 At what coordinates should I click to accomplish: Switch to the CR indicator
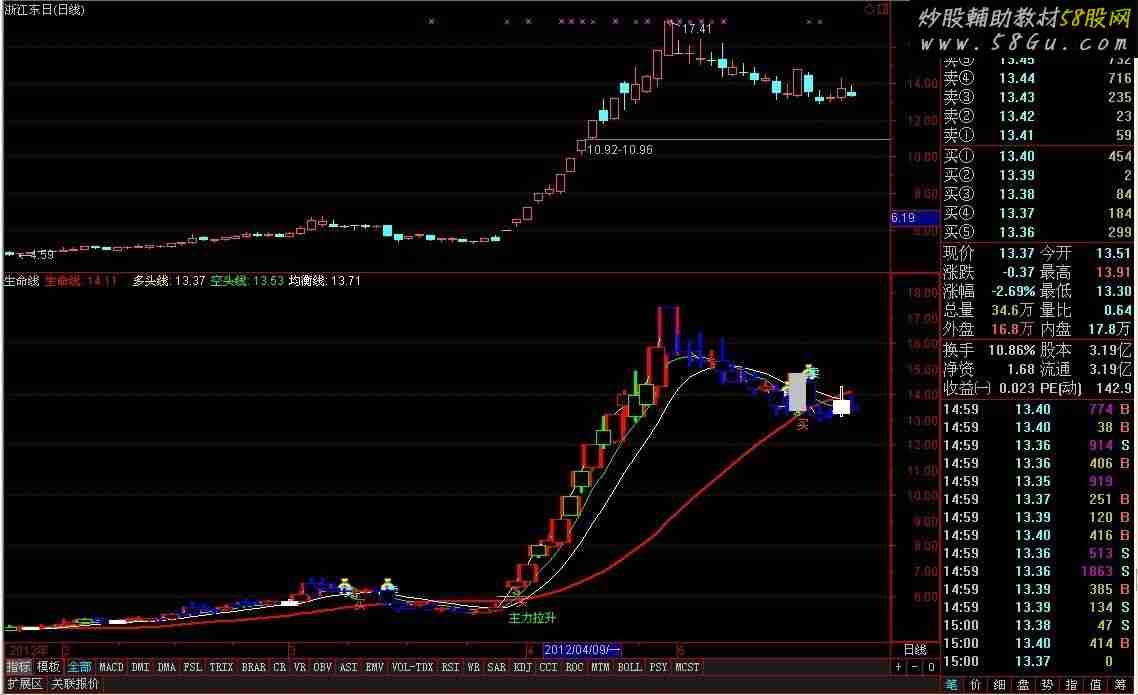pos(280,667)
